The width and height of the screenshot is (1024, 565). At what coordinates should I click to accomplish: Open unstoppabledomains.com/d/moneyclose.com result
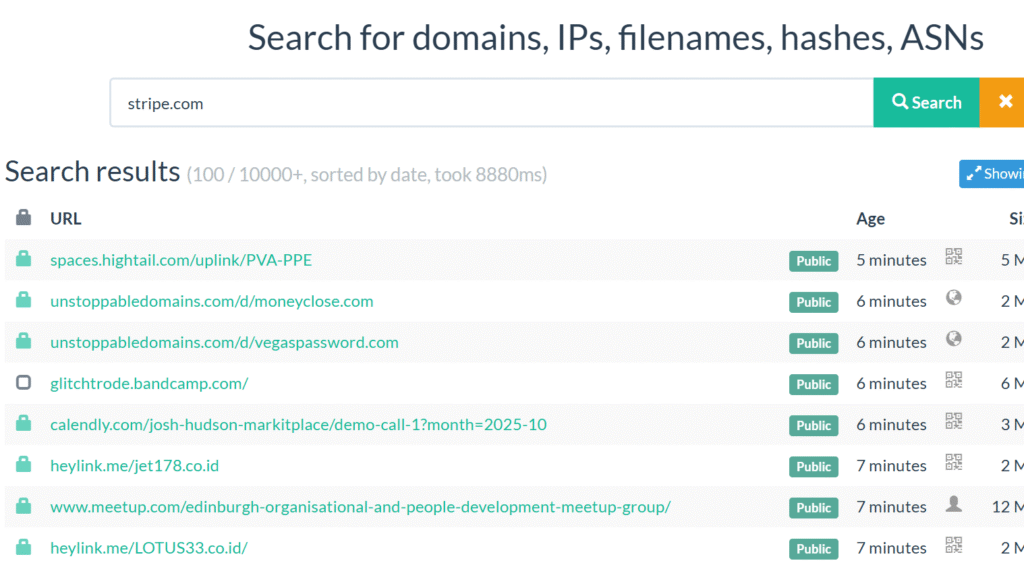212,301
